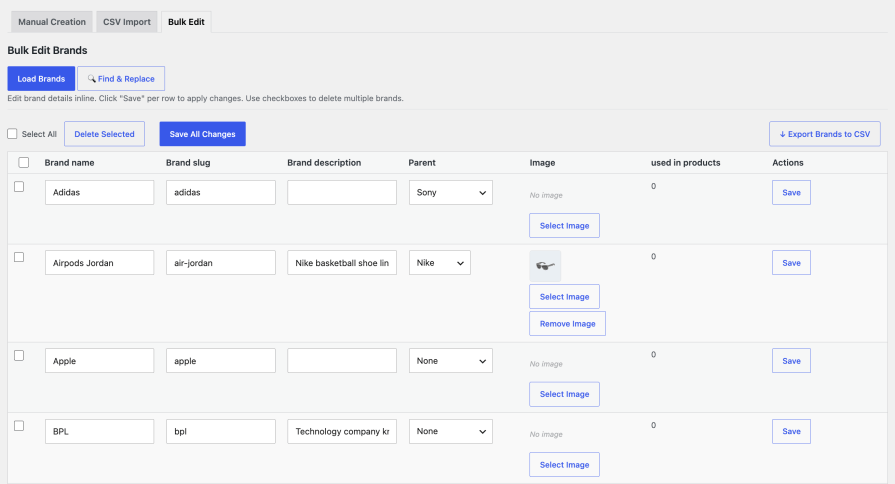The width and height of the screenshot is (895, 484).
Task: Save the Adidas row
Action: 791,192
